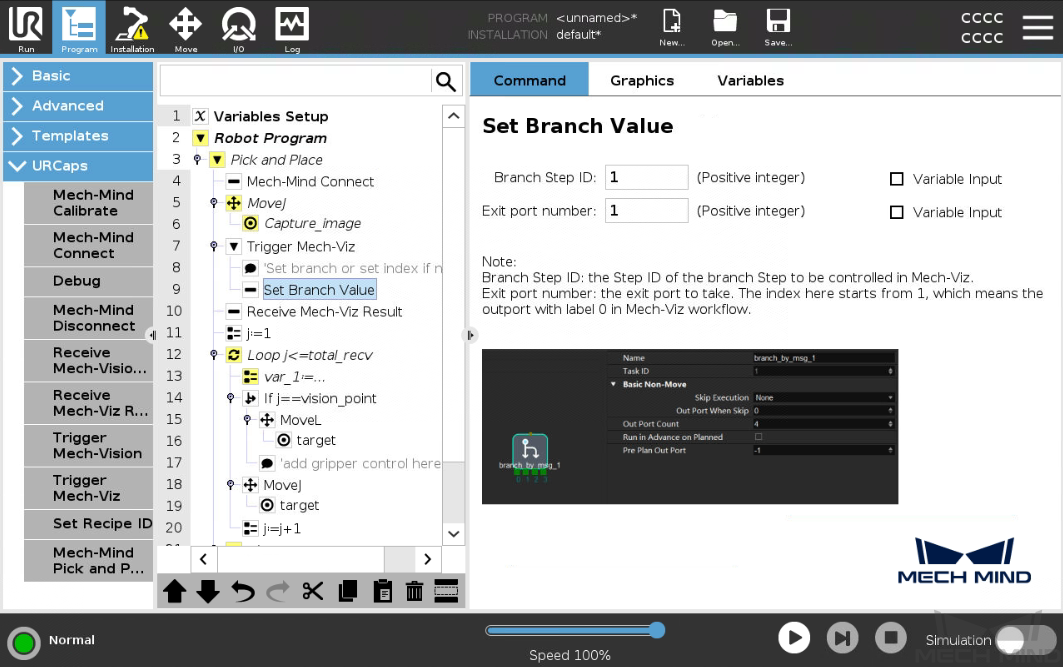1063x667 pixels.
Task: Toggle the Simulation switch
Action: (x=1026, y=639)
